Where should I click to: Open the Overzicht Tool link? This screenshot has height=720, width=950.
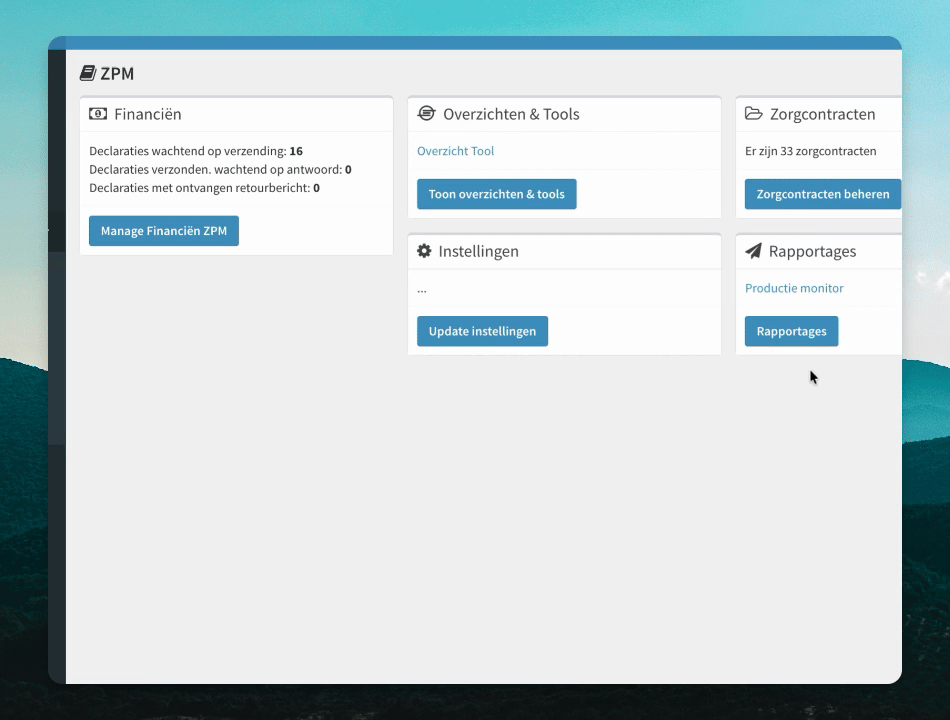point(456,151)
